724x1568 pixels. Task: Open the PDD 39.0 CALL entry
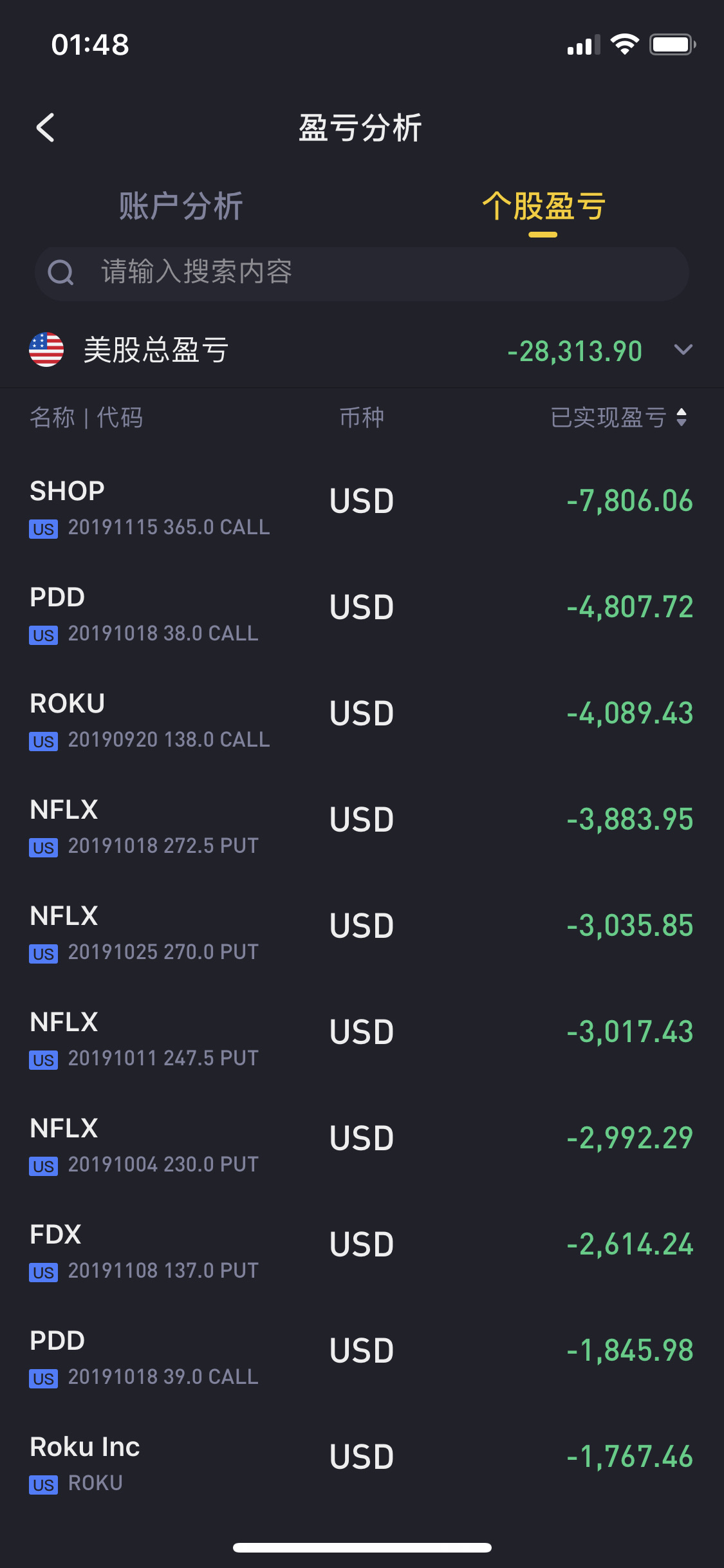362,1358
